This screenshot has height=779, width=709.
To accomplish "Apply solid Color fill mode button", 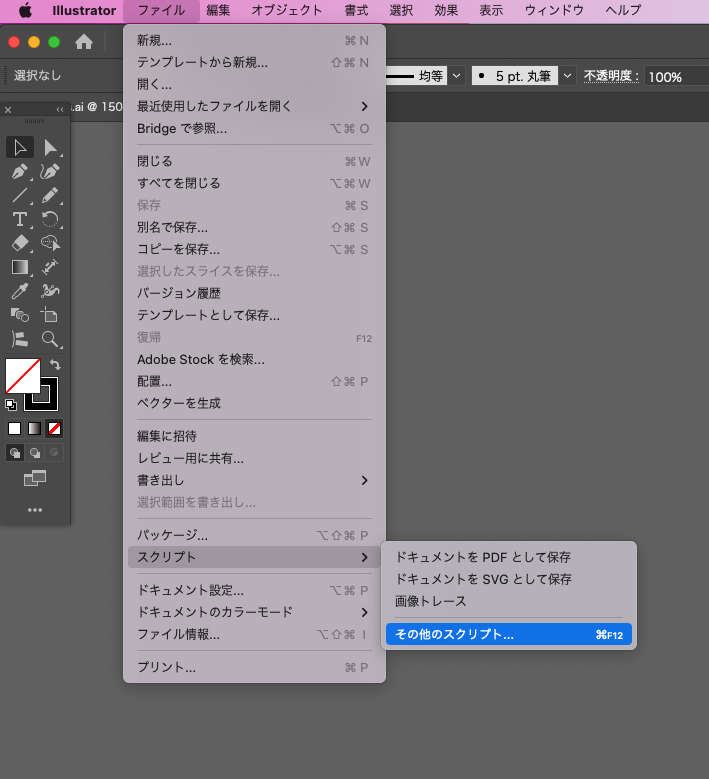I will pyautogui.click(x=14, y=428).
